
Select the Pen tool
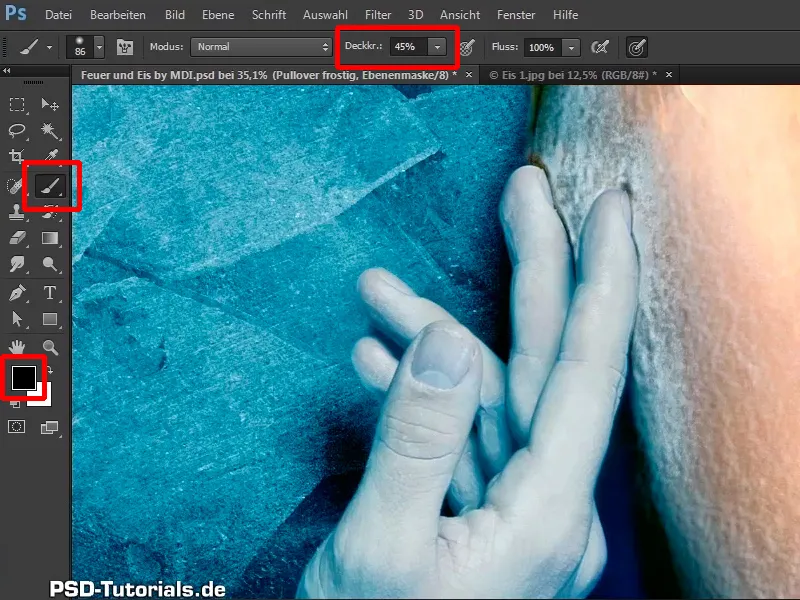point(17,293)
